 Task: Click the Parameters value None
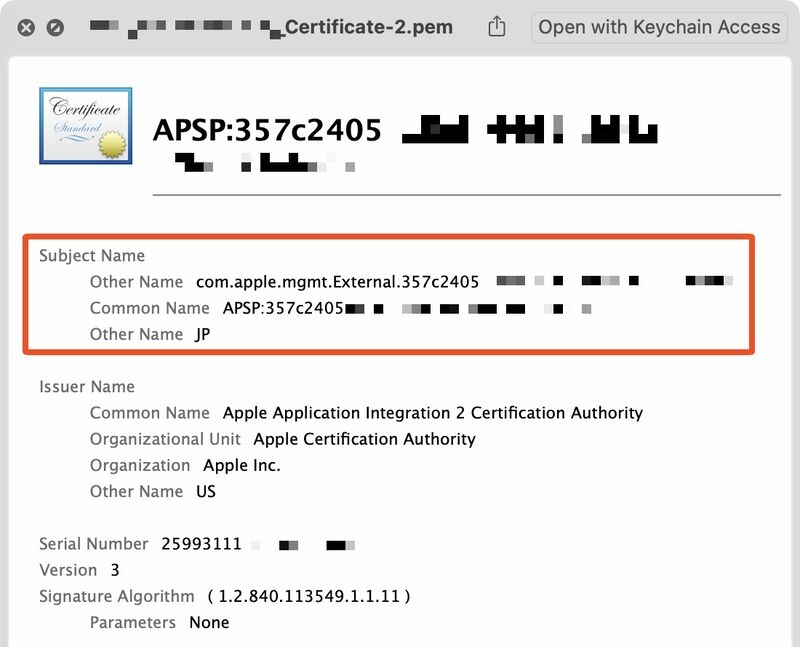tap(209, 622)
